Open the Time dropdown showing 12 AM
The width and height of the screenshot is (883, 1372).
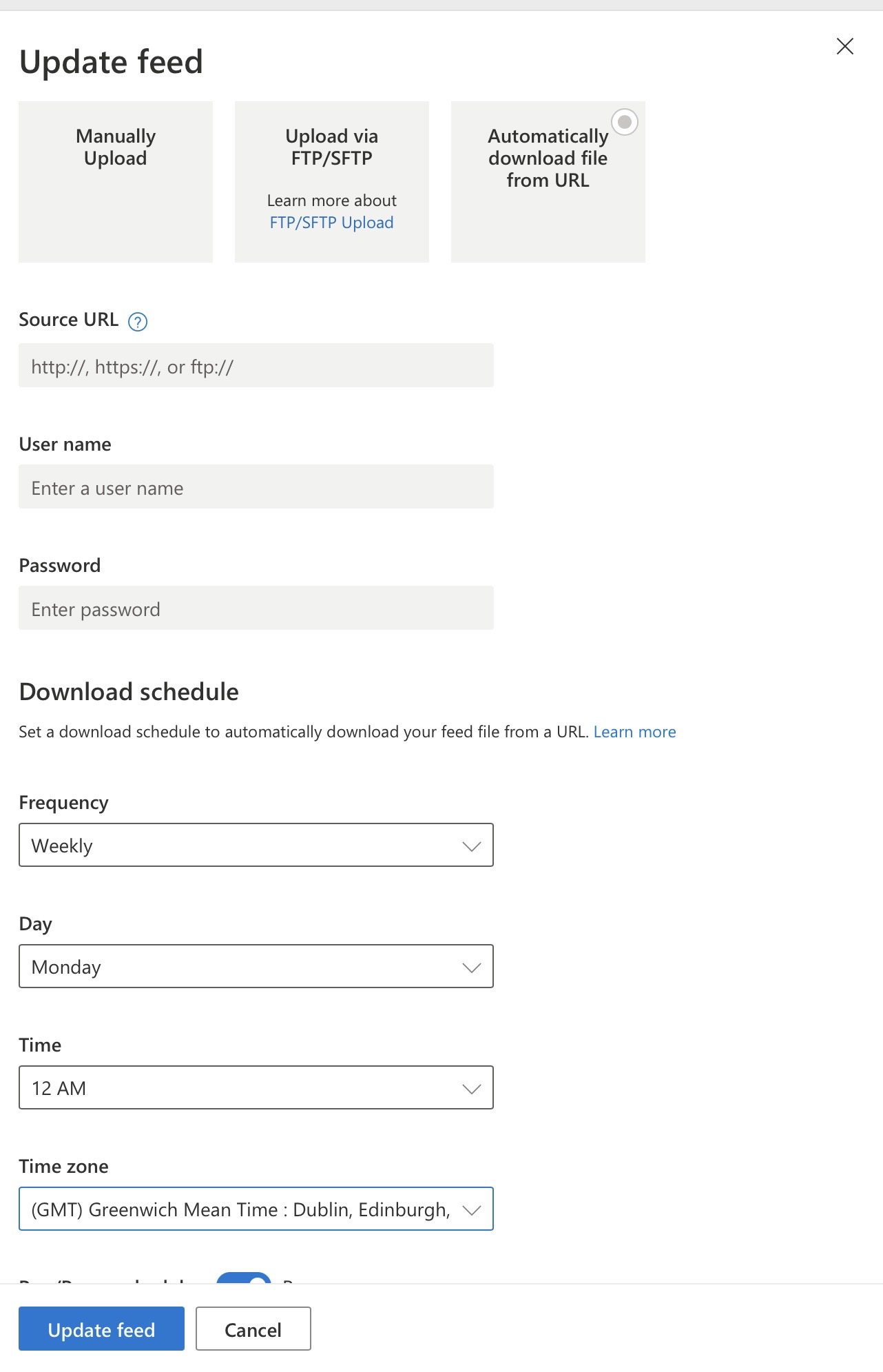[256, 1087]
